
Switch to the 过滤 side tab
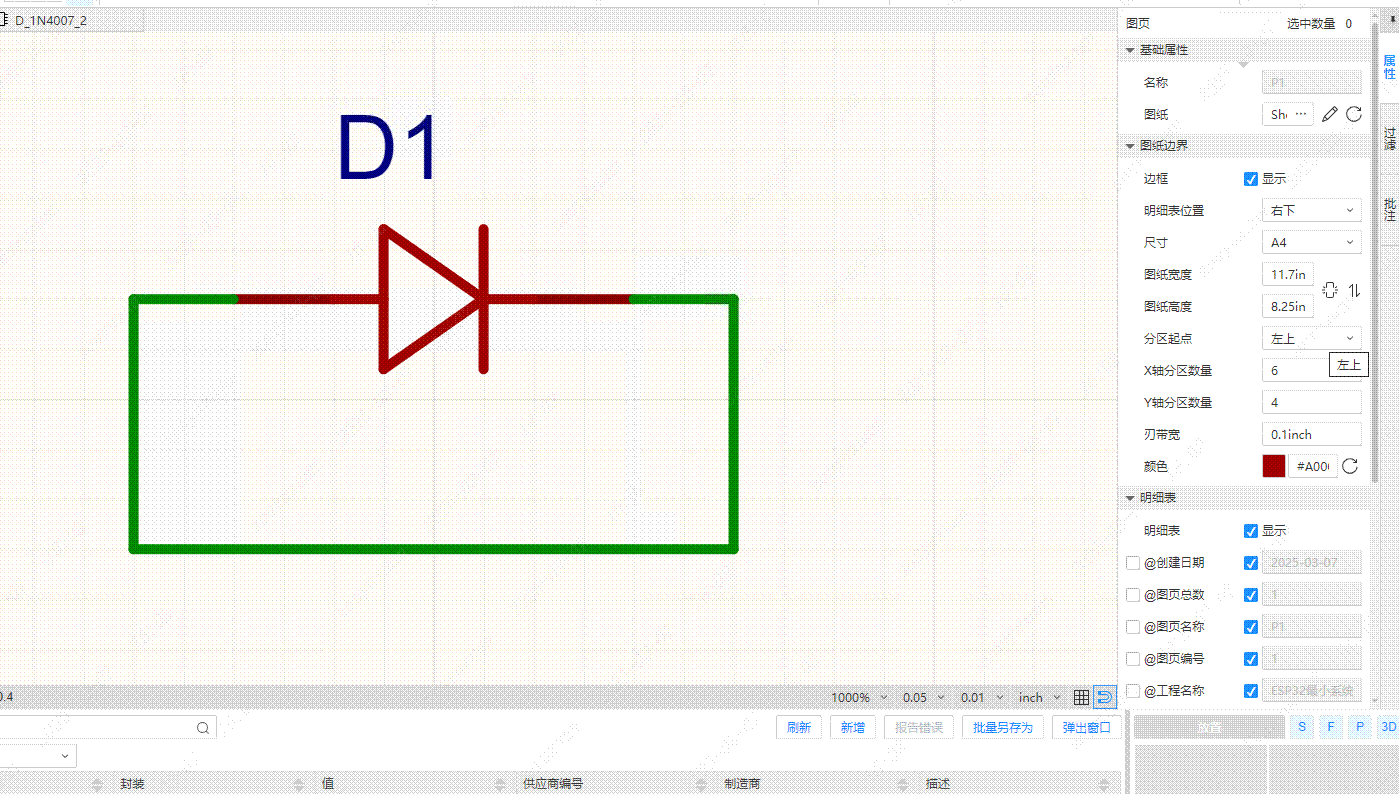[x=1389, y=138]
